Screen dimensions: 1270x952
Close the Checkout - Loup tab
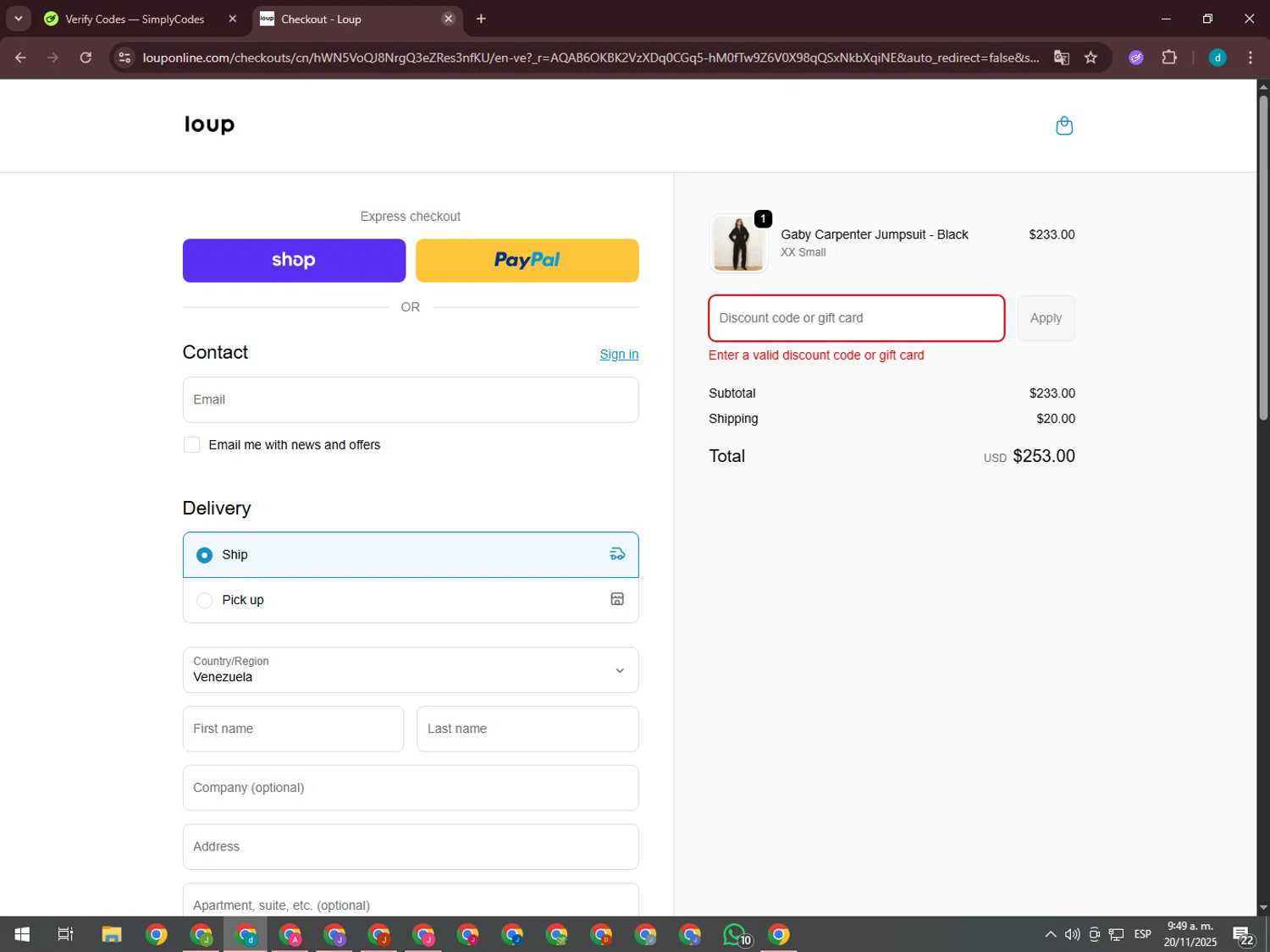pyautogui.click(x=449, y=19)
